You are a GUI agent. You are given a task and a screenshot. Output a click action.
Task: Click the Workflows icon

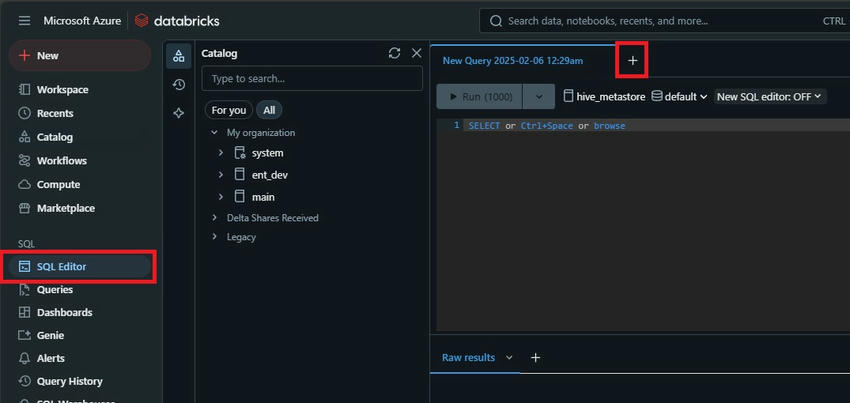tap(24, 161)
